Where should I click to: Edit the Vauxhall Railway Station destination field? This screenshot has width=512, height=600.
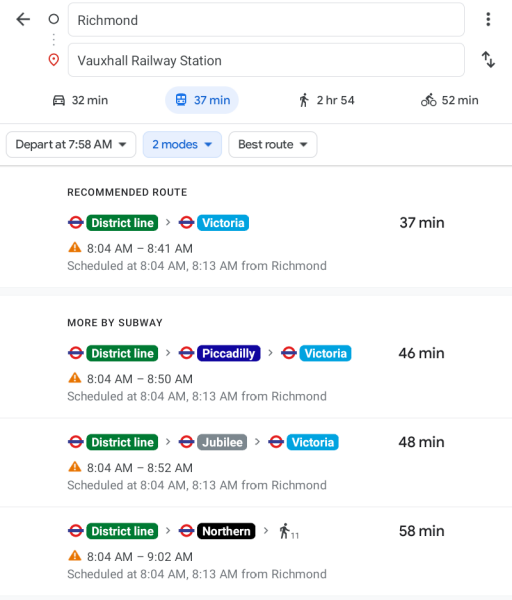click(266, 60)
